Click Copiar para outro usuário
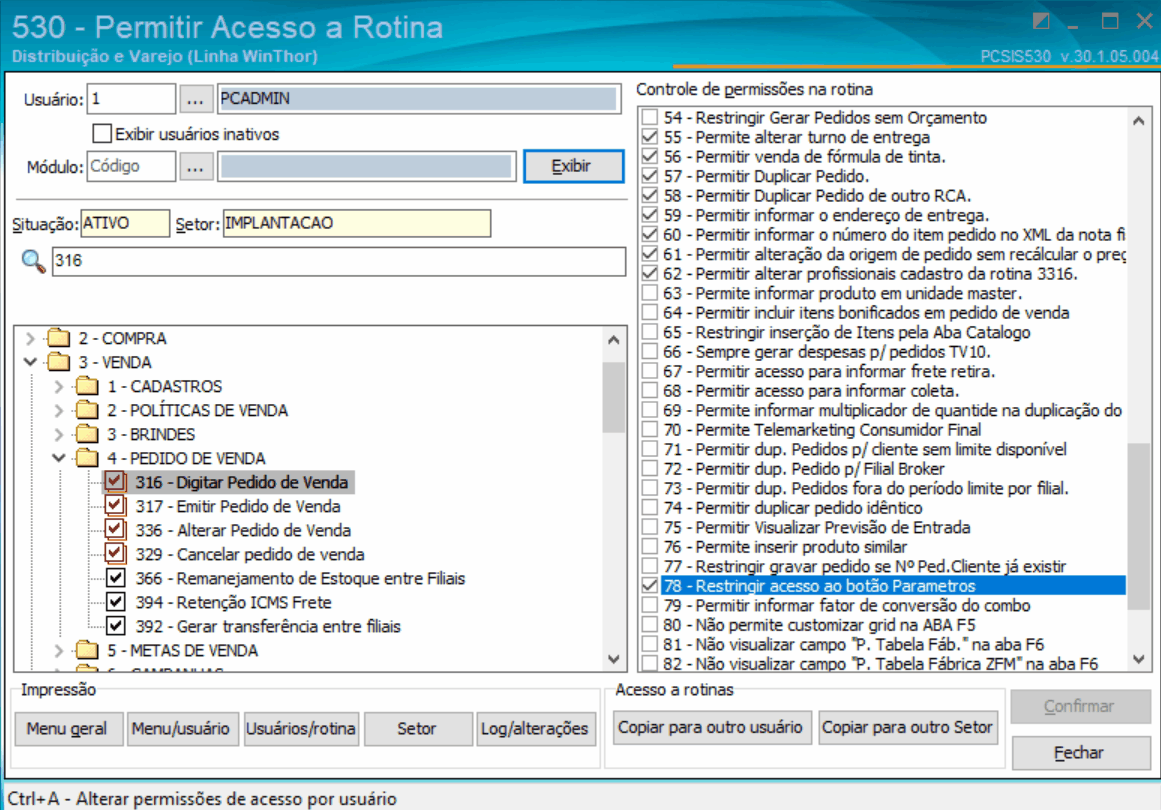The height and width of the screenshot is (810, 1161). point(711,728)
